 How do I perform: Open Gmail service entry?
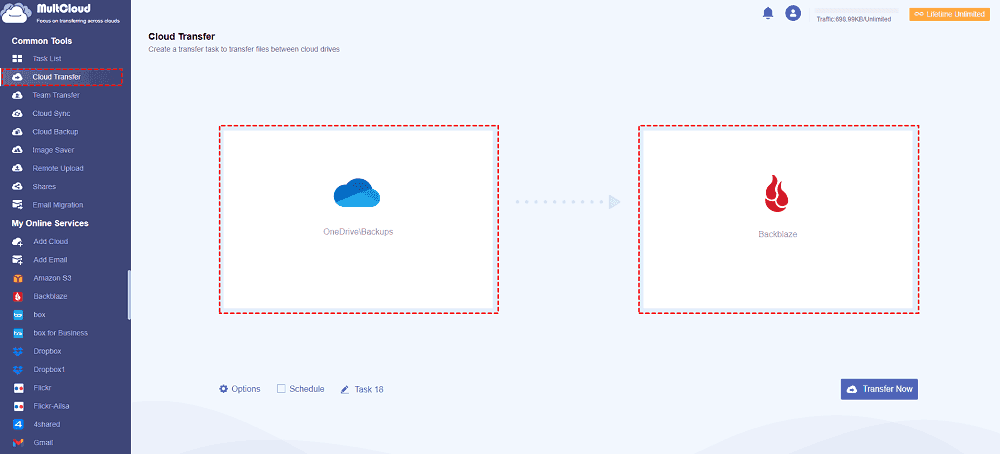click(x=43, y=443)
